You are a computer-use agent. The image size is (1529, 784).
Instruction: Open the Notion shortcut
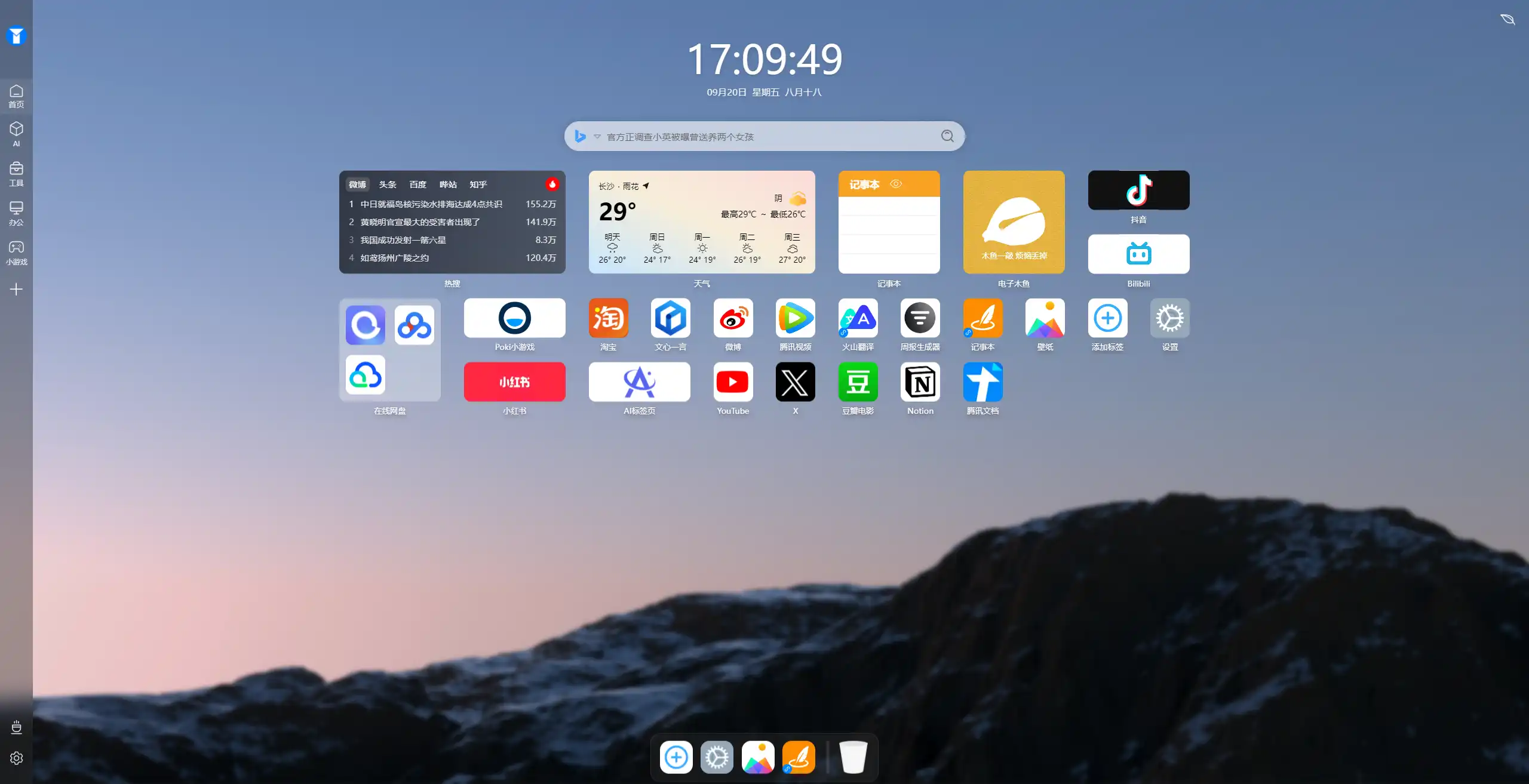click(x=920, y=382)
